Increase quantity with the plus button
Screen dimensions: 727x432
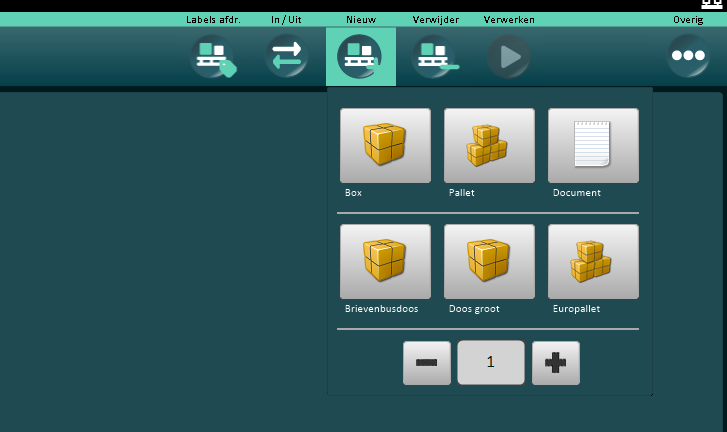point(555,363)
